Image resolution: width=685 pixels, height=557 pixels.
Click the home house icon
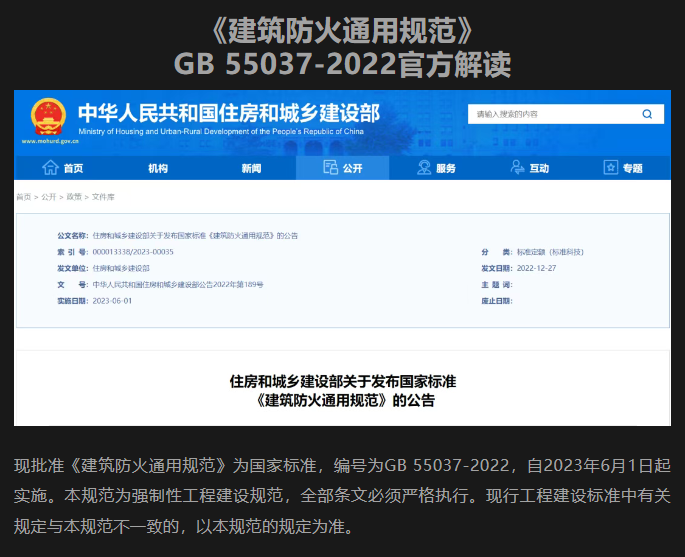(x=50, y=168)
